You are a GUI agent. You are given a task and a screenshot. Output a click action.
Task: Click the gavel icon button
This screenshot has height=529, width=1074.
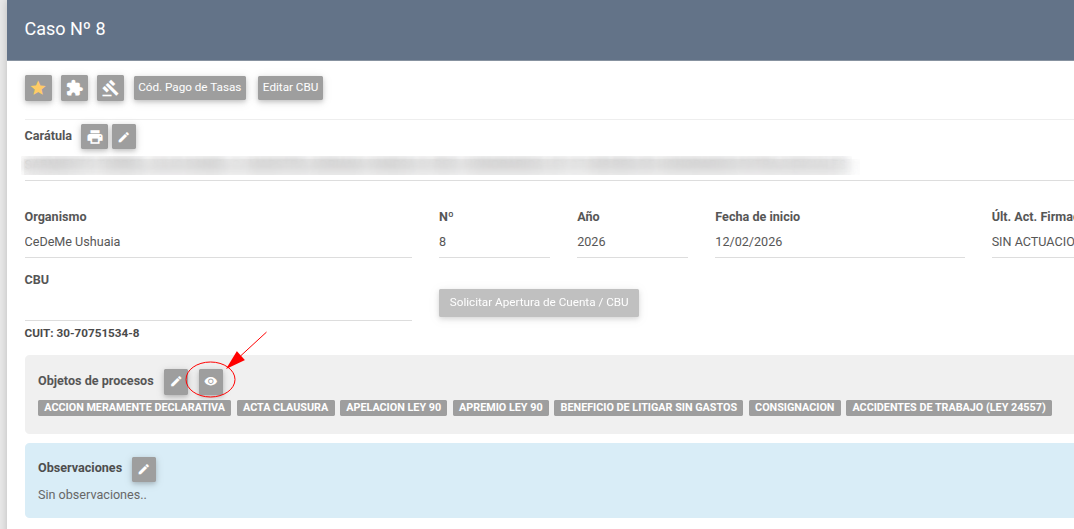[110, 88]
